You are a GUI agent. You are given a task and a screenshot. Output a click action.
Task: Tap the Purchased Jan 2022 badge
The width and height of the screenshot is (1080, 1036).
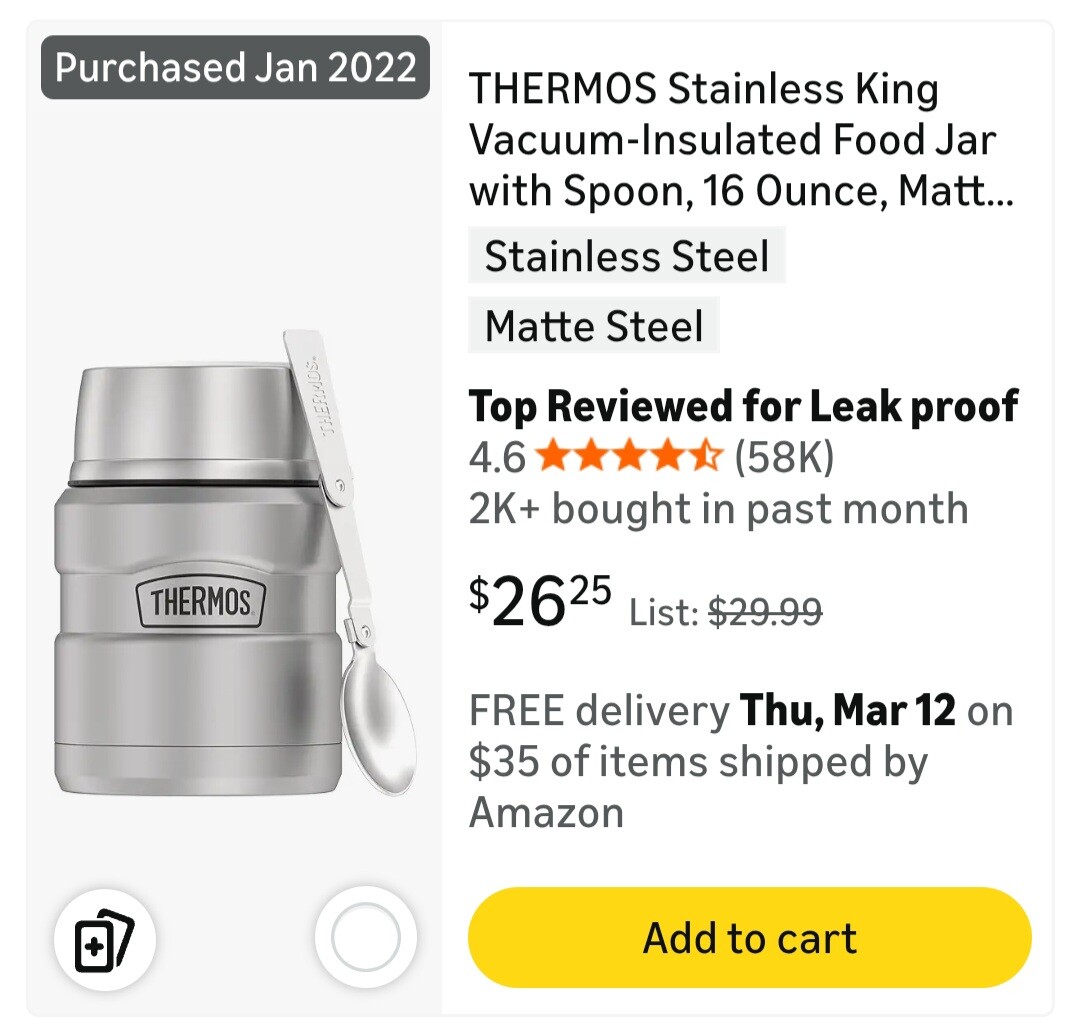tap(235, 68)
